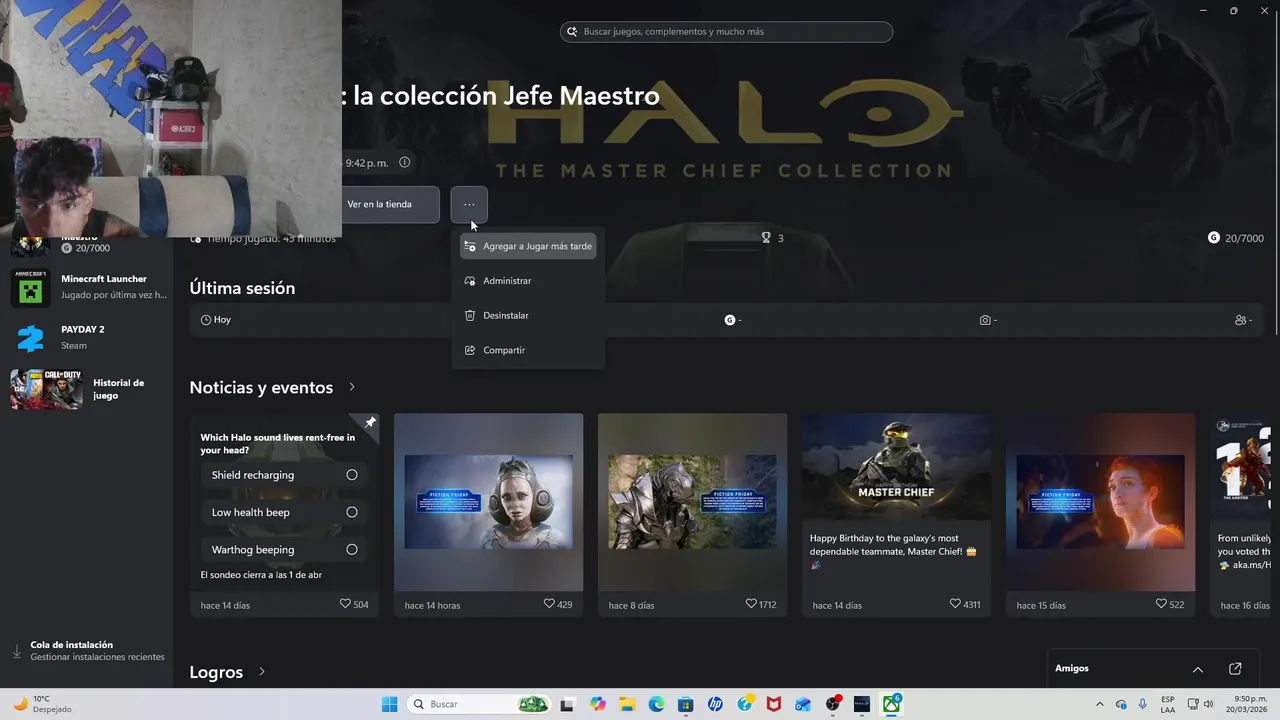Click the Logros heading
This screenshot has width=1280, height=720.
point(216,672)
